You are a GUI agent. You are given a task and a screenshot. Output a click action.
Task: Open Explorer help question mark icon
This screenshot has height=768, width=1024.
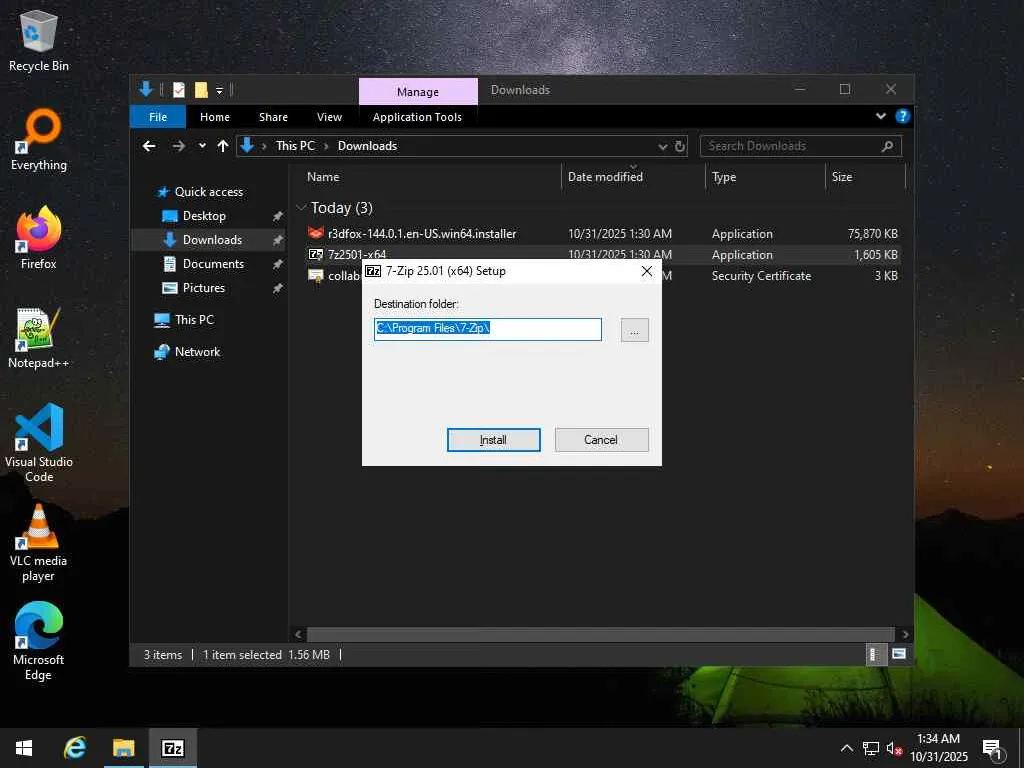tap(903, 116)
